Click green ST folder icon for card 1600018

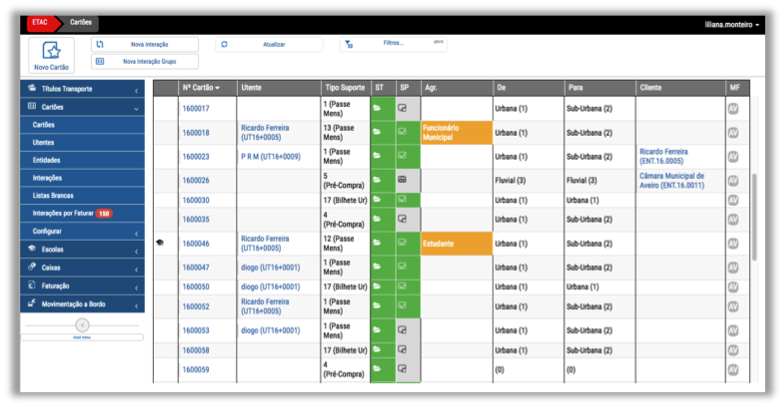click(377, 132)
